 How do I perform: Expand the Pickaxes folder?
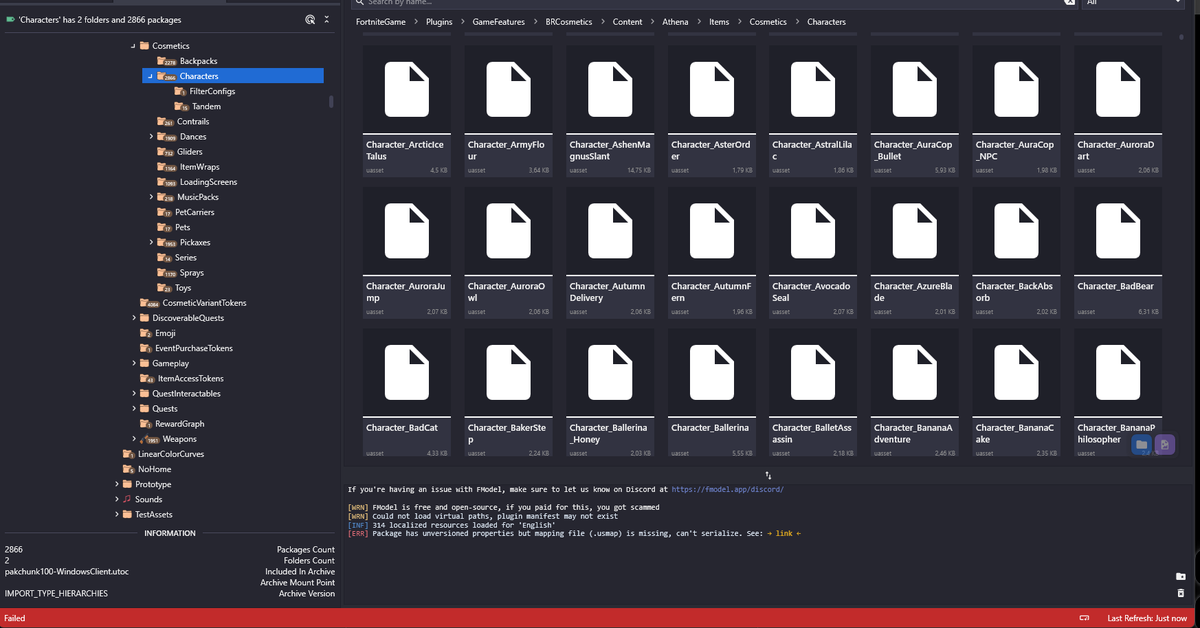153,242
